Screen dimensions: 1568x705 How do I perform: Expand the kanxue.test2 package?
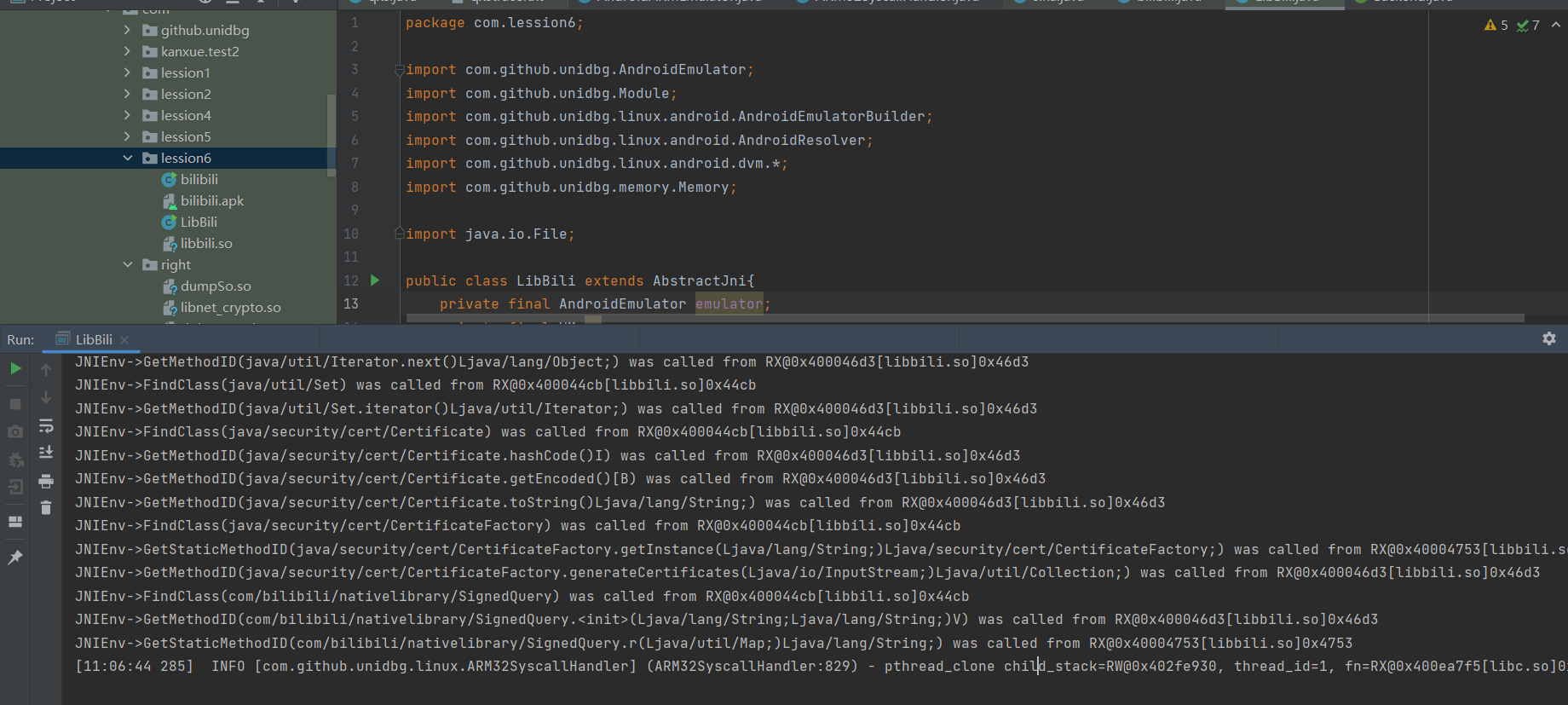[x=127, y=51]
